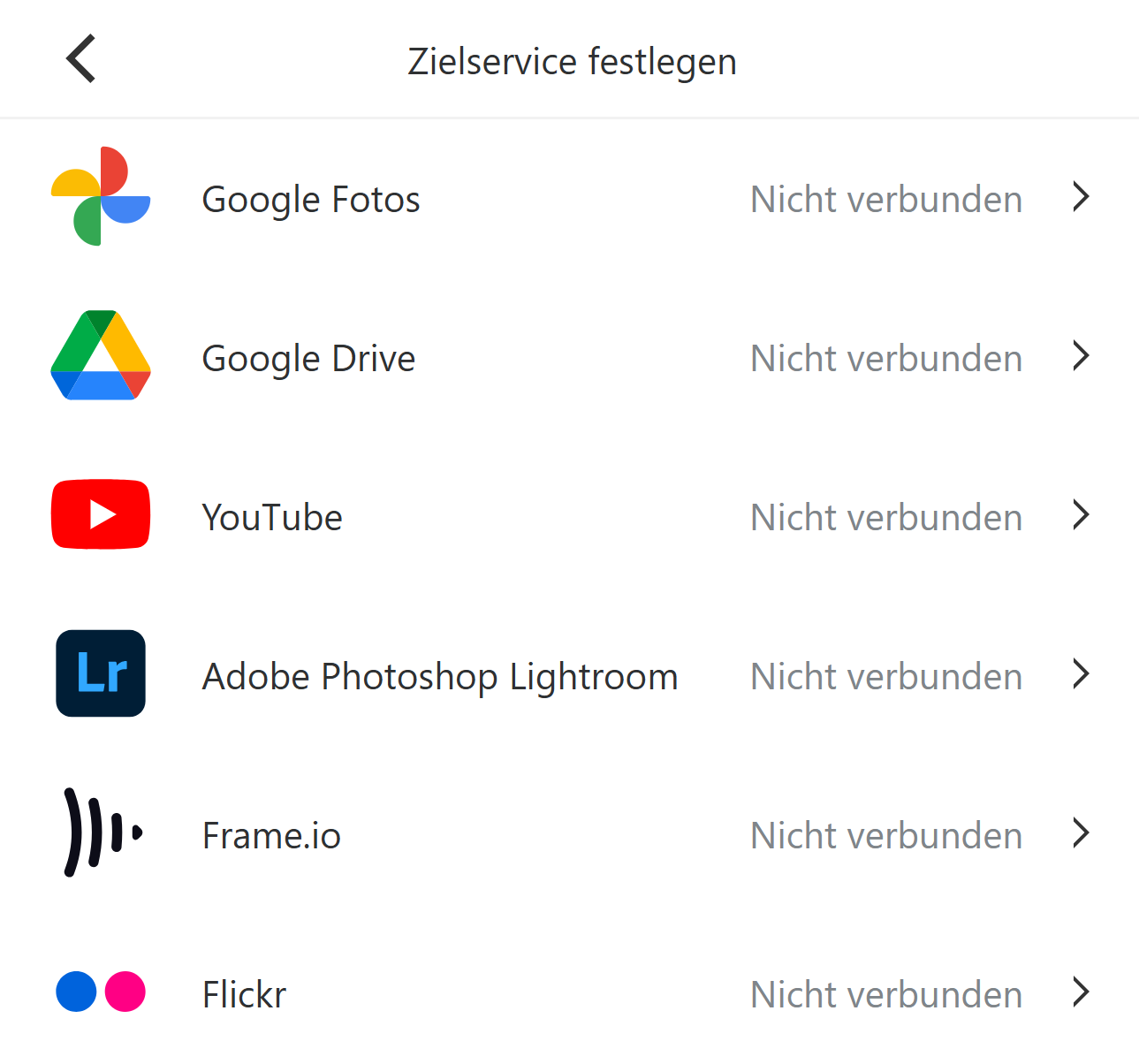Choose YouTube as target service

[272, 518]
